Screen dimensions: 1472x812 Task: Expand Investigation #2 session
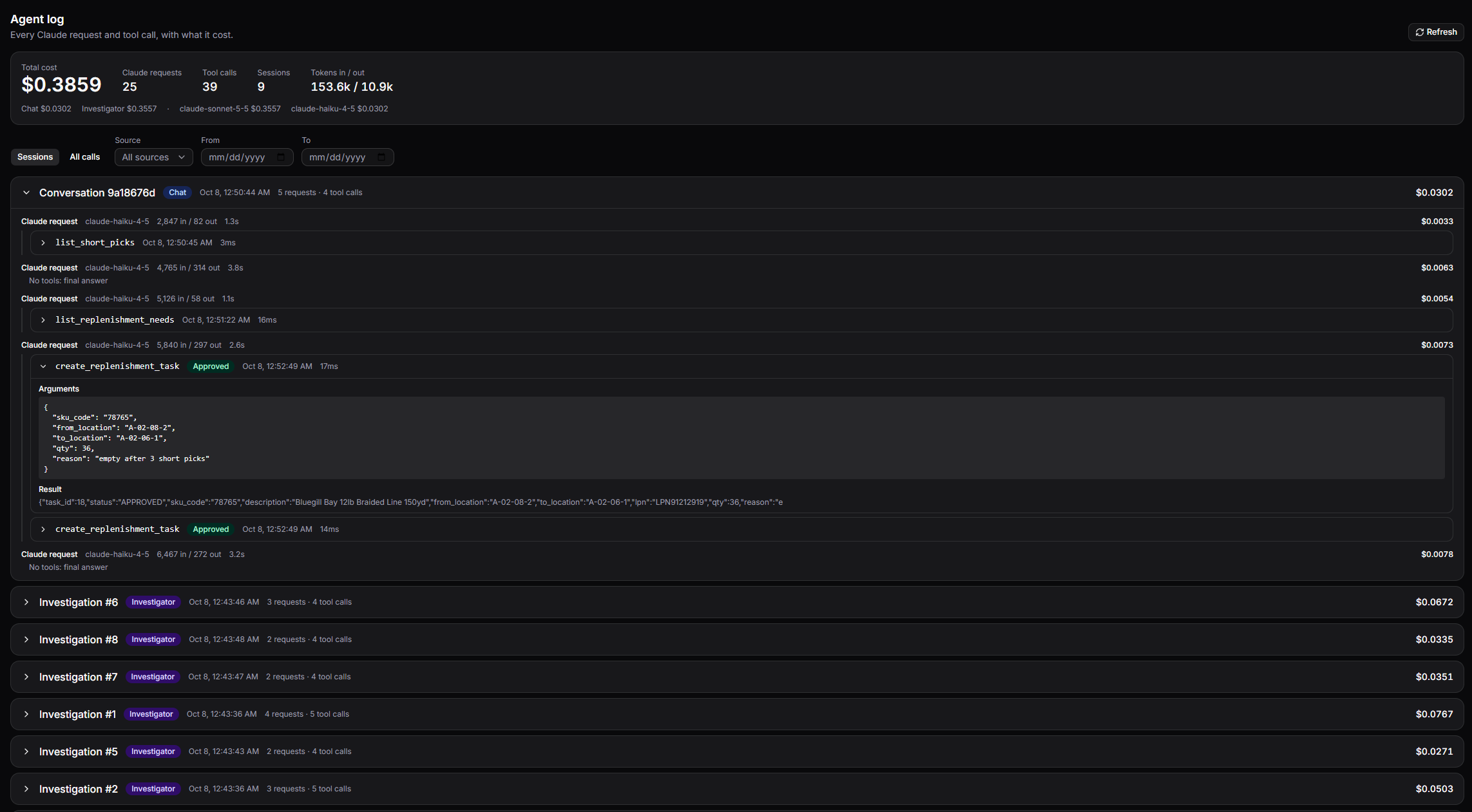click(x=26, y=789)
